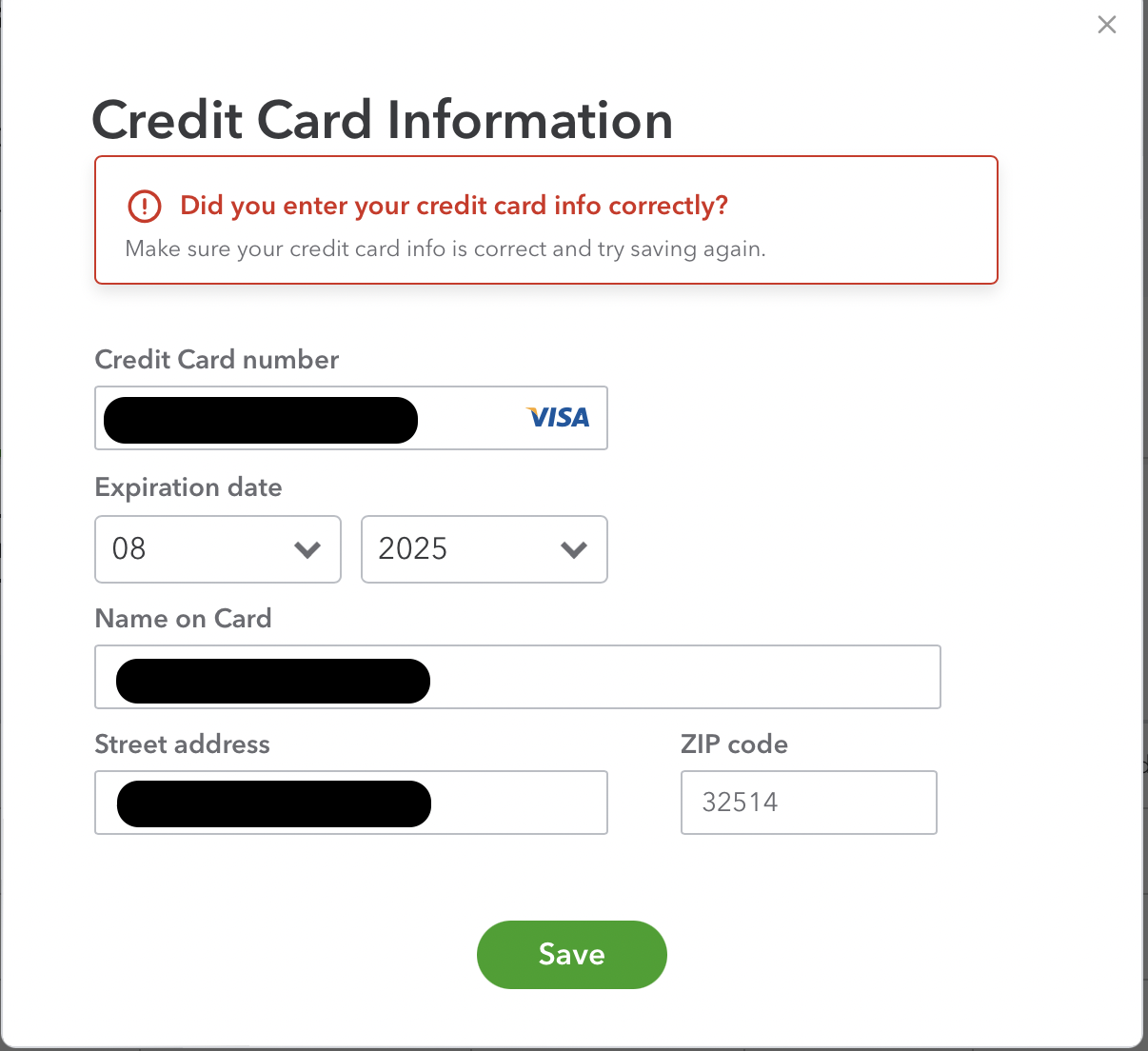
Task: Select the month value 08
Action: [x=129, y=549]
